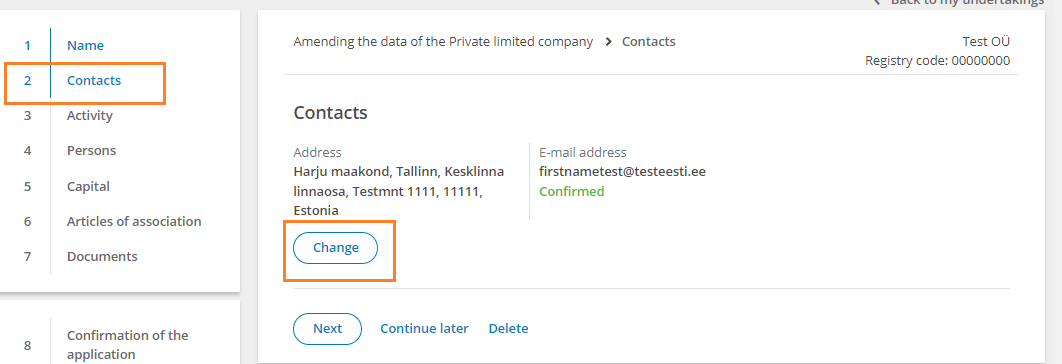Click the firstnametest@testeesti.ee e-mail address
Viewport: 1062px width, 364px height.
pyautogui.click(x=622, y=171)
